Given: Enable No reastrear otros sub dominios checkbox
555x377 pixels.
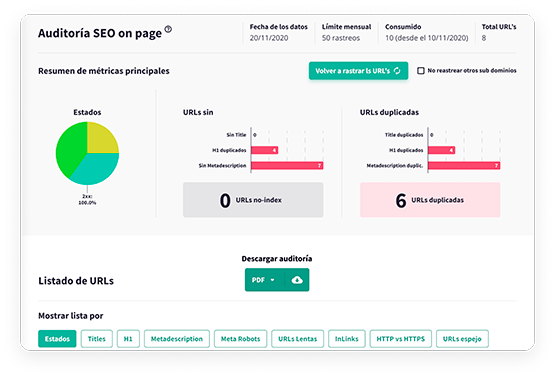Looking at the screenshot, I should pos(421,71).
